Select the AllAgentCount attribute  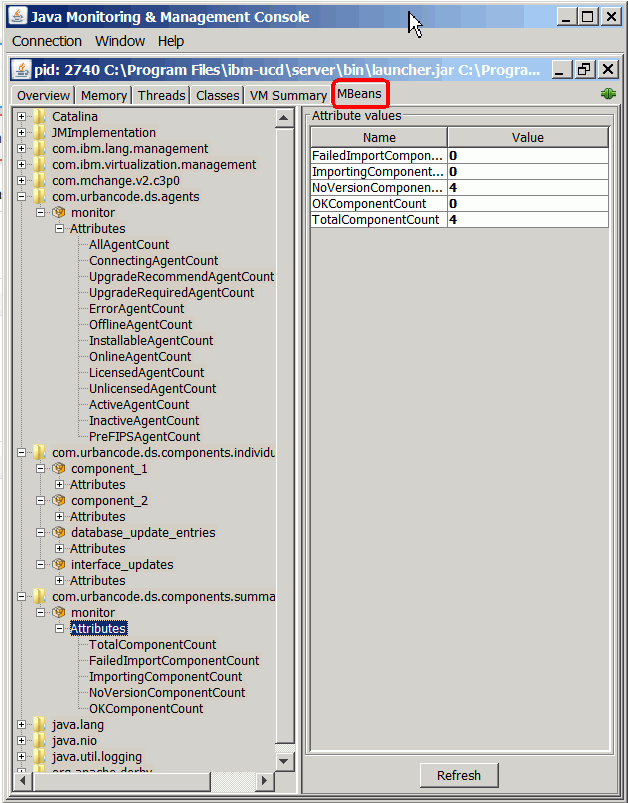pyautogui.click(x=129, y=245)
